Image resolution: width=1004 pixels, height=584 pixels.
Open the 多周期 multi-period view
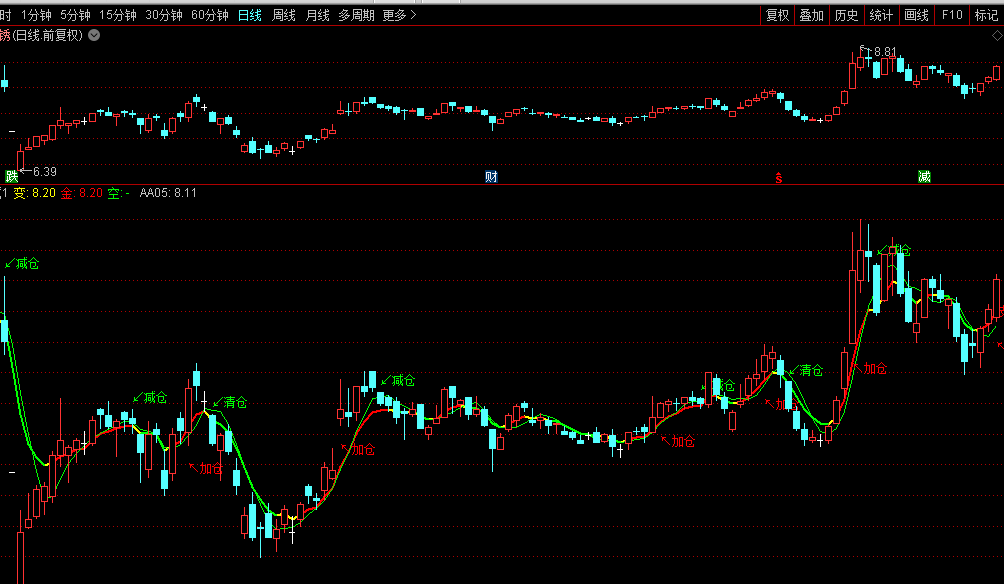point(356,15)
